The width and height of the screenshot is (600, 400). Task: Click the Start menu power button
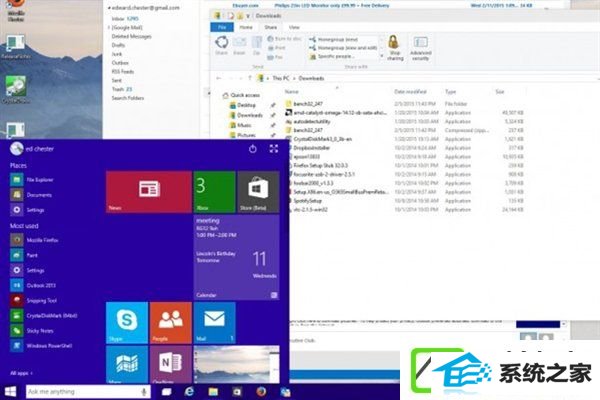[253, 149]
